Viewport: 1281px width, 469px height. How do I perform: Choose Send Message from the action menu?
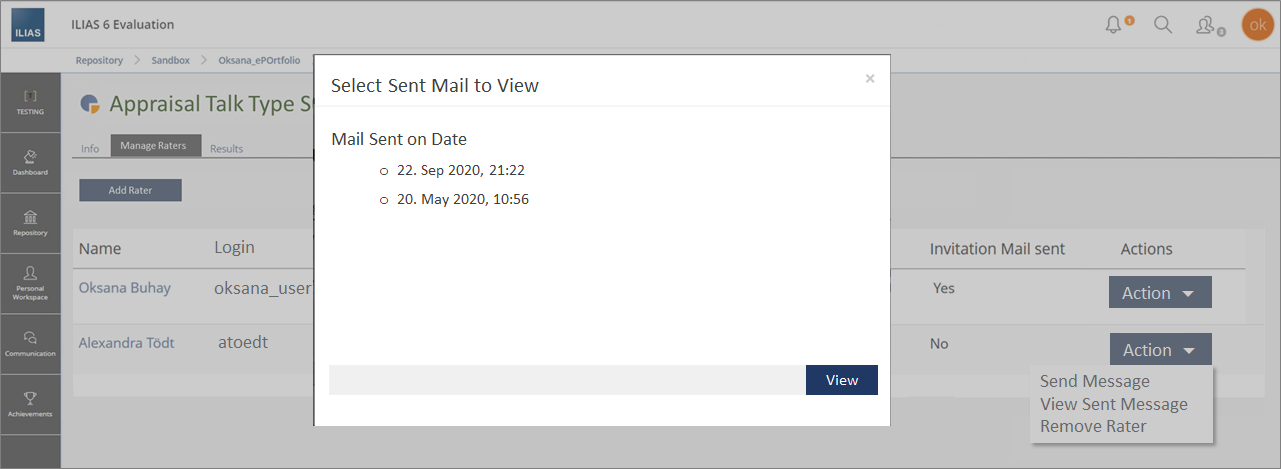pyautogui.click(x=1094, y=381)
